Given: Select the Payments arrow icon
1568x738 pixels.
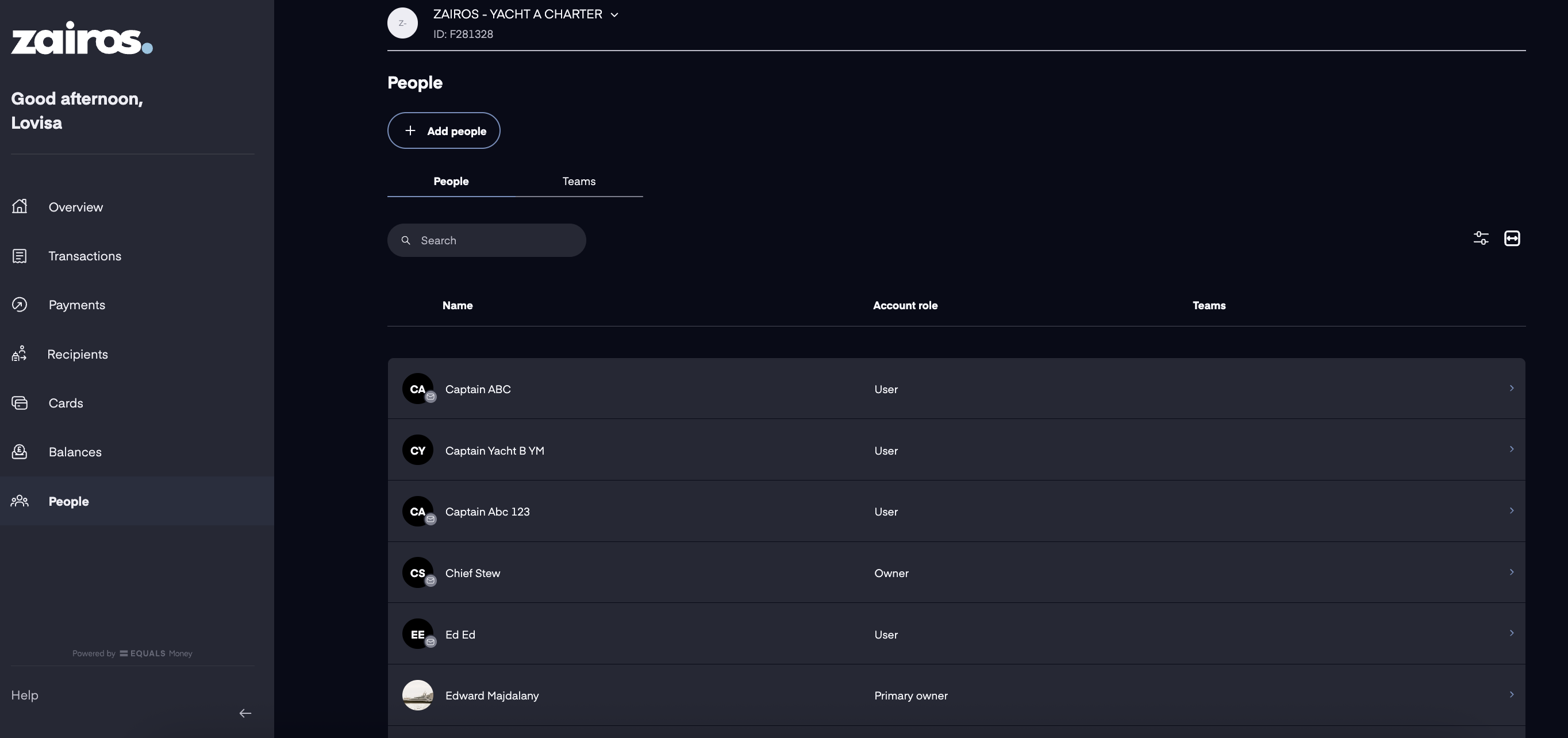Looking at the screenshot, I should (x=20, y=305).
